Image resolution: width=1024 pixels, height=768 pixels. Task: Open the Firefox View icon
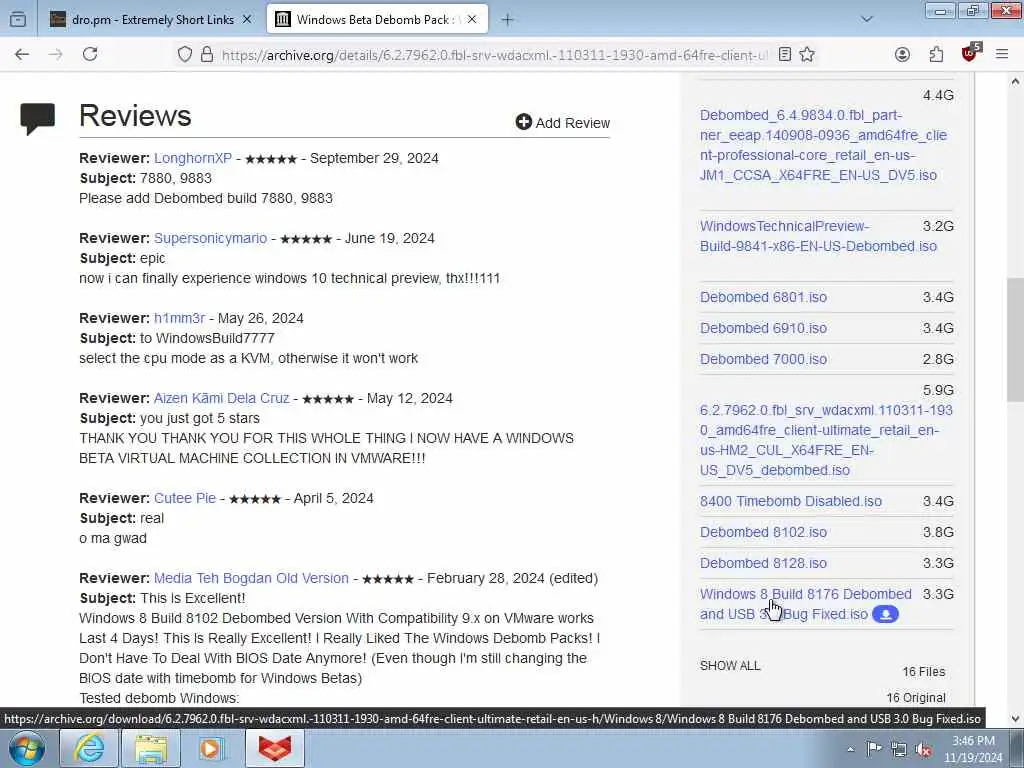coord(18,20)
